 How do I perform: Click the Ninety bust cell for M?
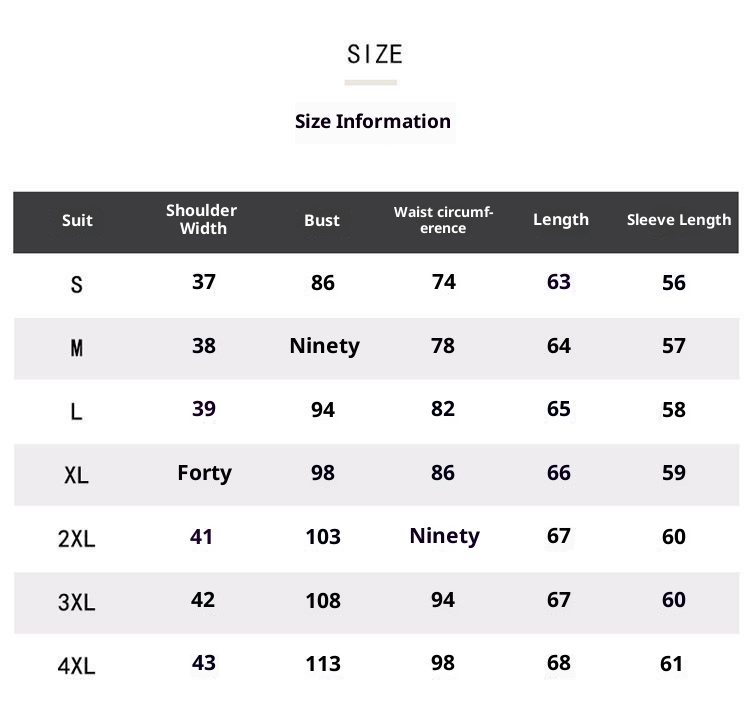click(x=324, y=346)
